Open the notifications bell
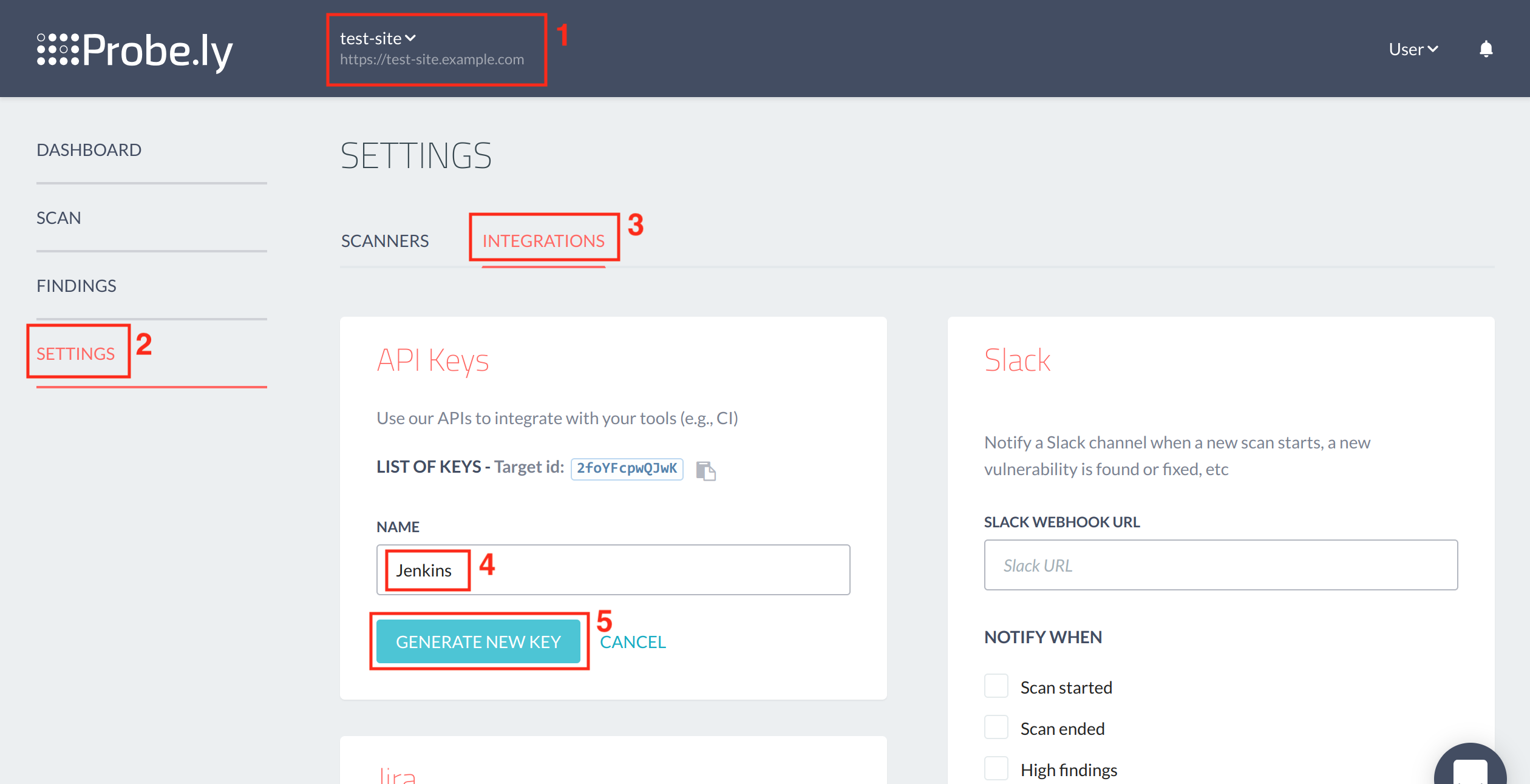 [x=1486, y=49]
